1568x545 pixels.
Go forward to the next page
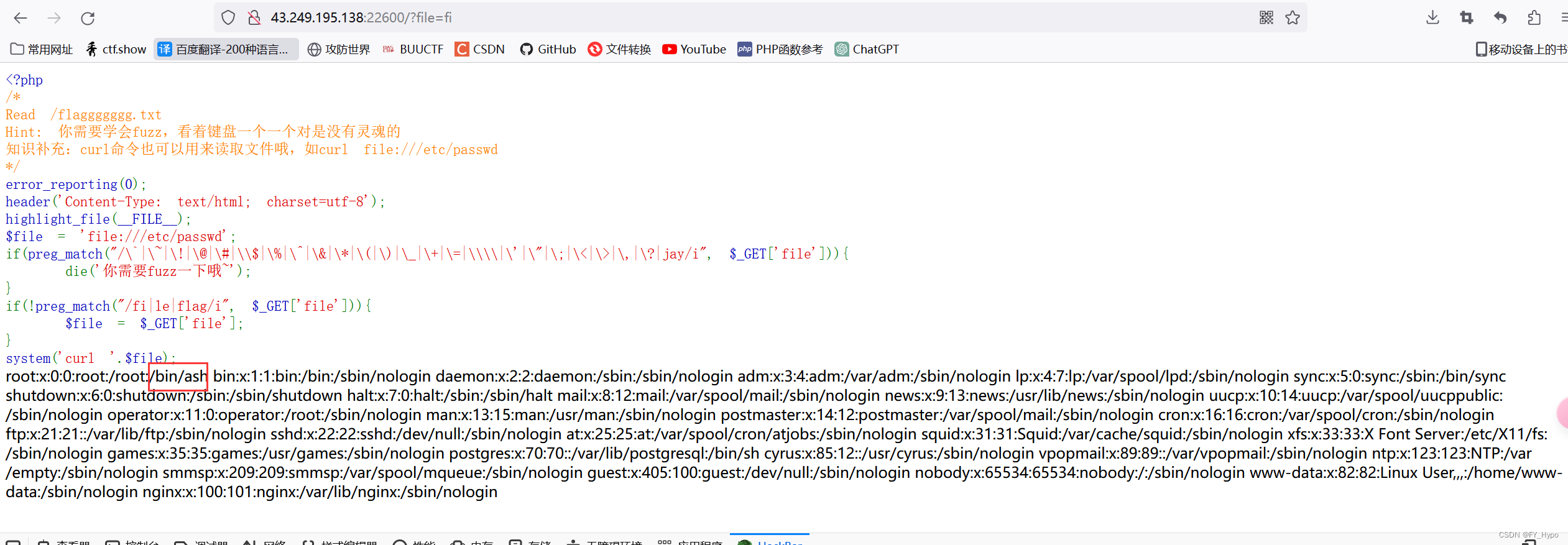(x=54, y=18)
